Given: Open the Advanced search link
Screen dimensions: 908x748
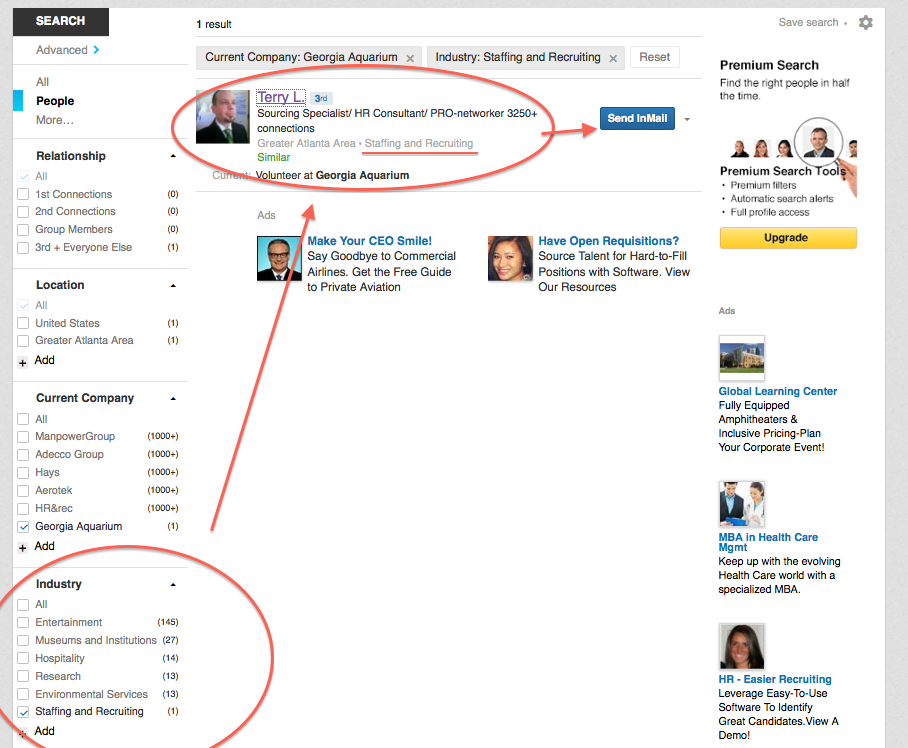Looking at the screenshot, I should click(68, 50).
